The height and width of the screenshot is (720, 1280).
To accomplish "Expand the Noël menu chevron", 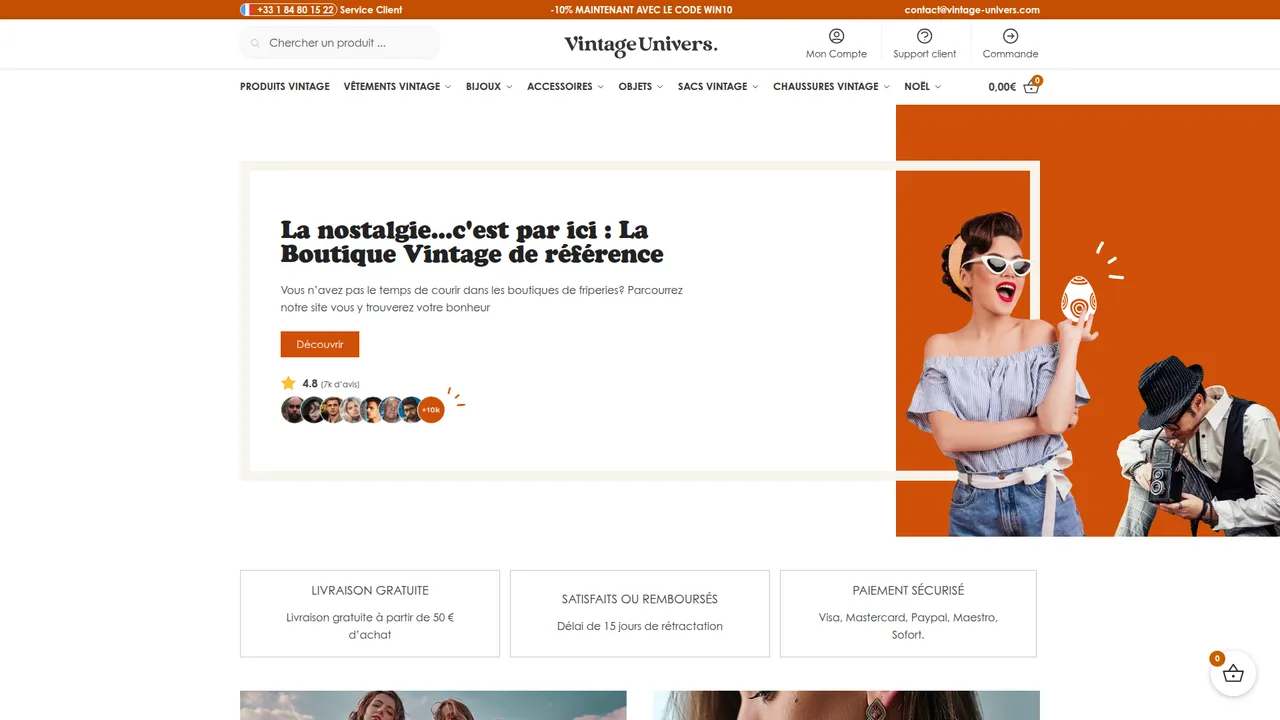I will pos(938,87).
